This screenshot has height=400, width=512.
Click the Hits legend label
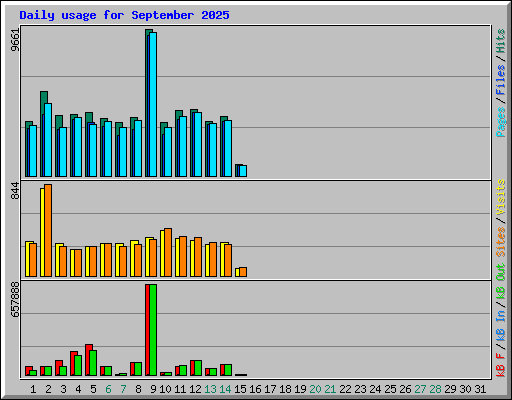pos(501,41)
